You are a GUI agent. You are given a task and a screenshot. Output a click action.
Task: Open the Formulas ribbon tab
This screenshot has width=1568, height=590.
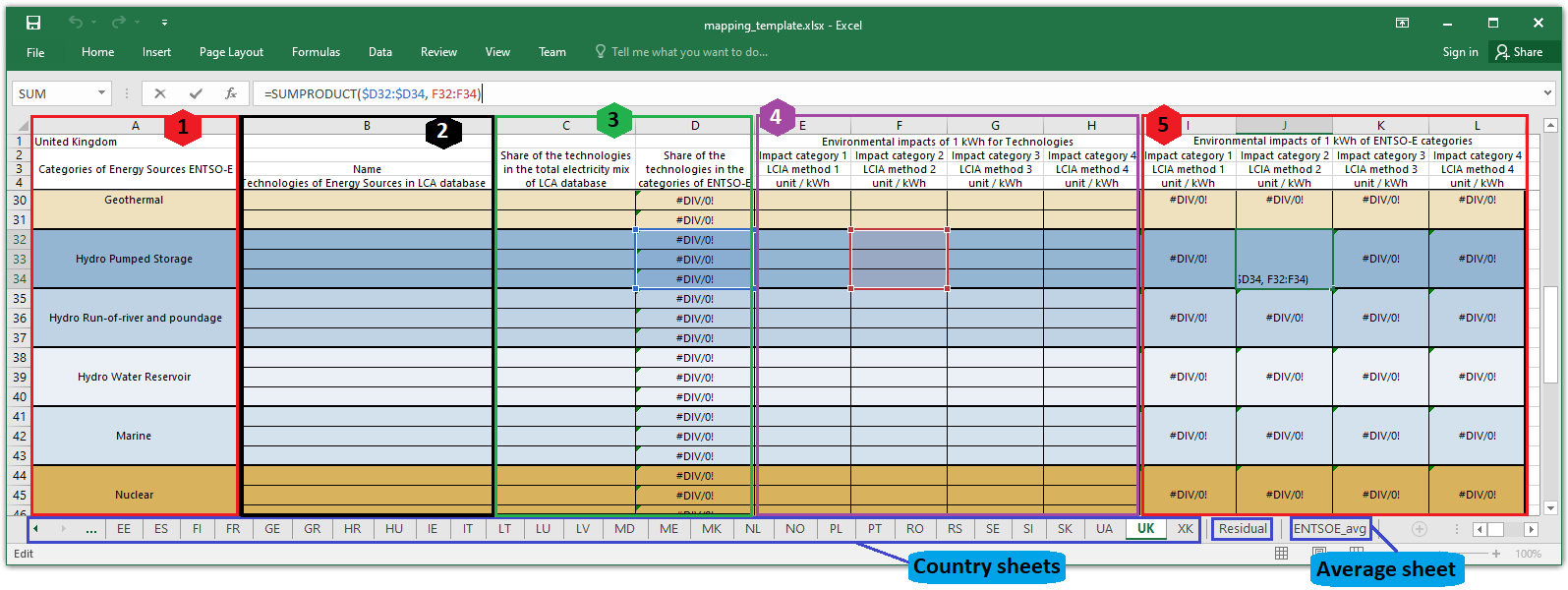tap(316, 52)
